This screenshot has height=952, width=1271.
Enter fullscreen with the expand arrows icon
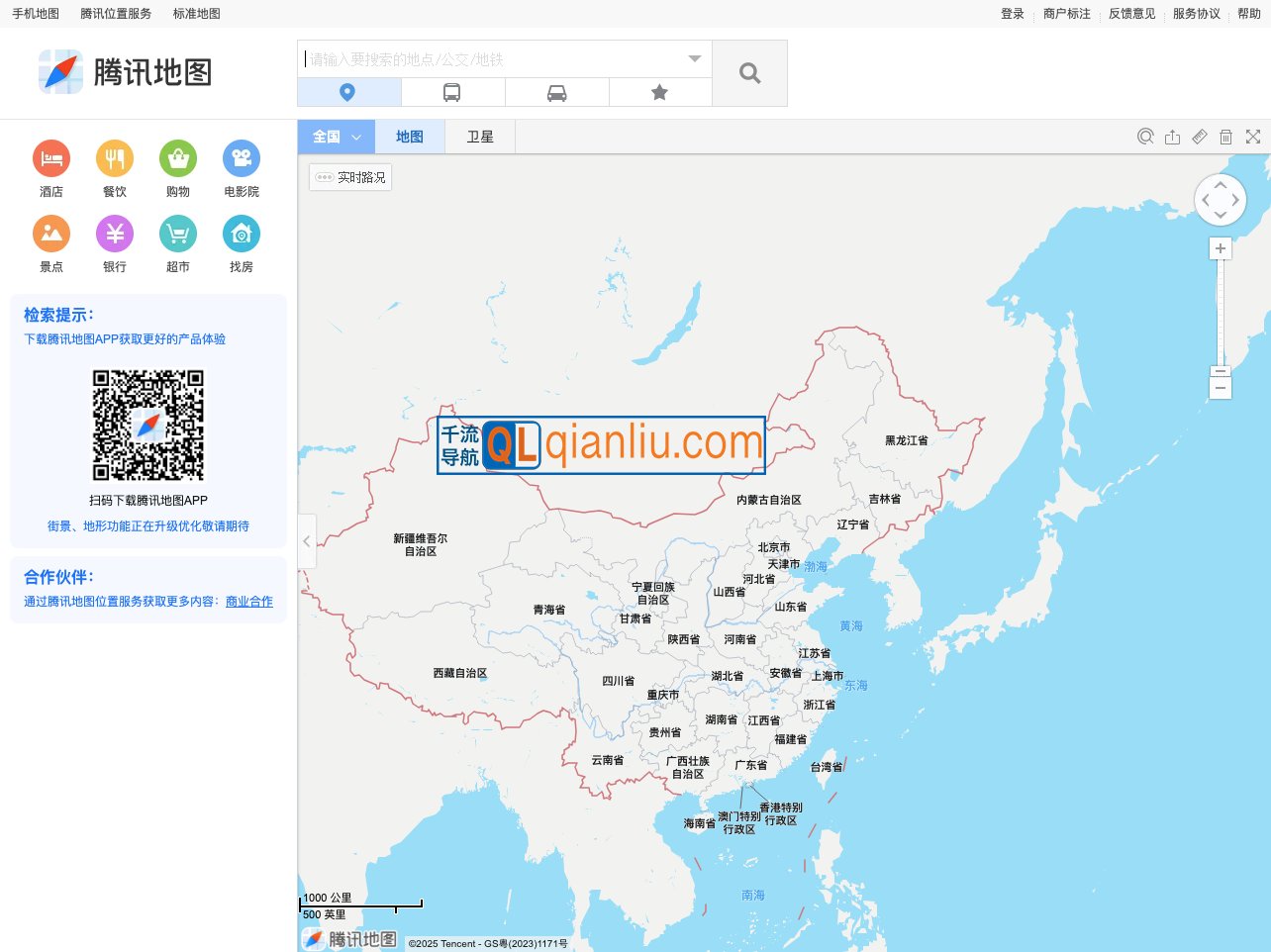coord(1253,137)
